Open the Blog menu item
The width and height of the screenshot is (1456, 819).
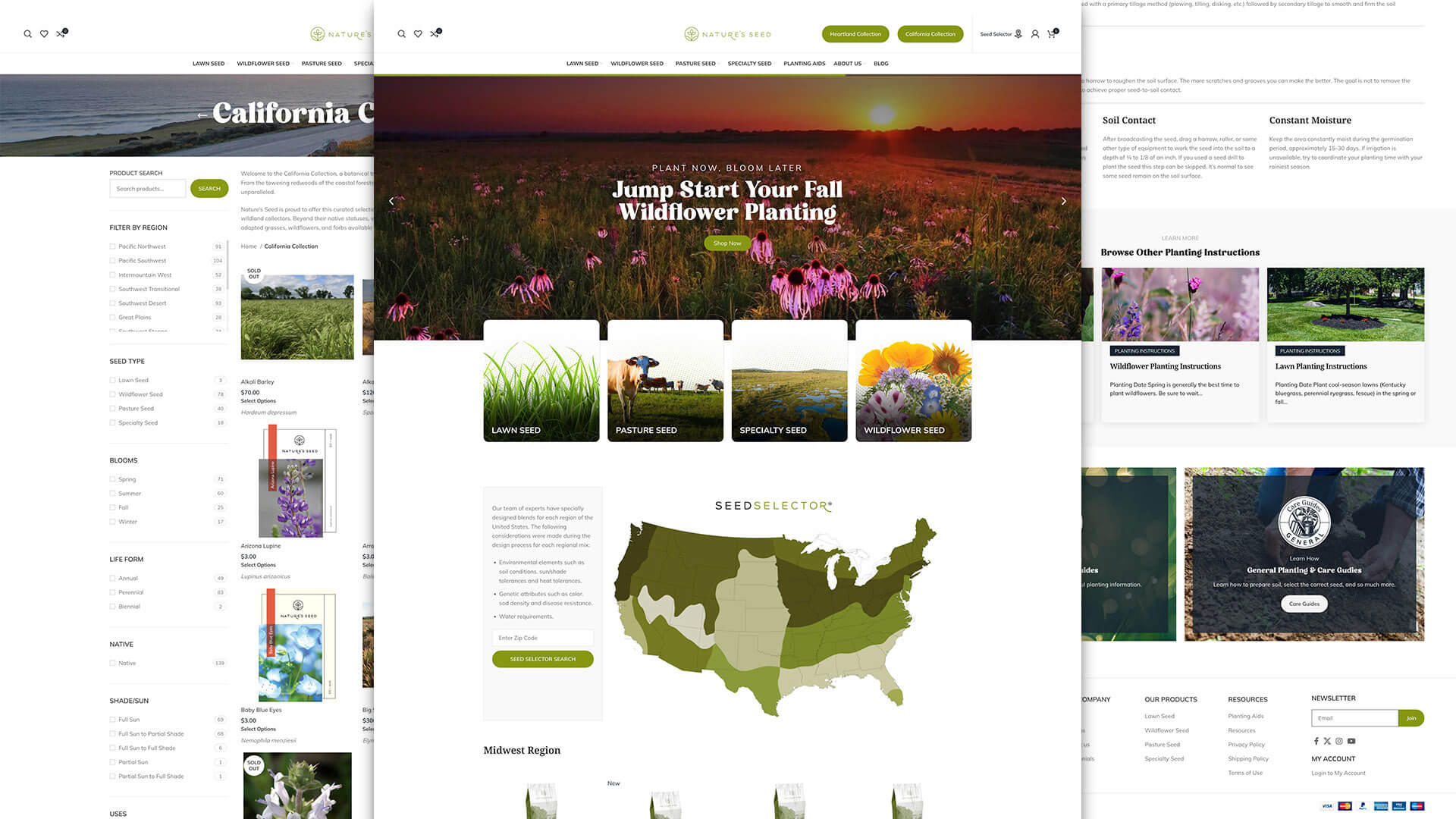[x=880, y=64]
